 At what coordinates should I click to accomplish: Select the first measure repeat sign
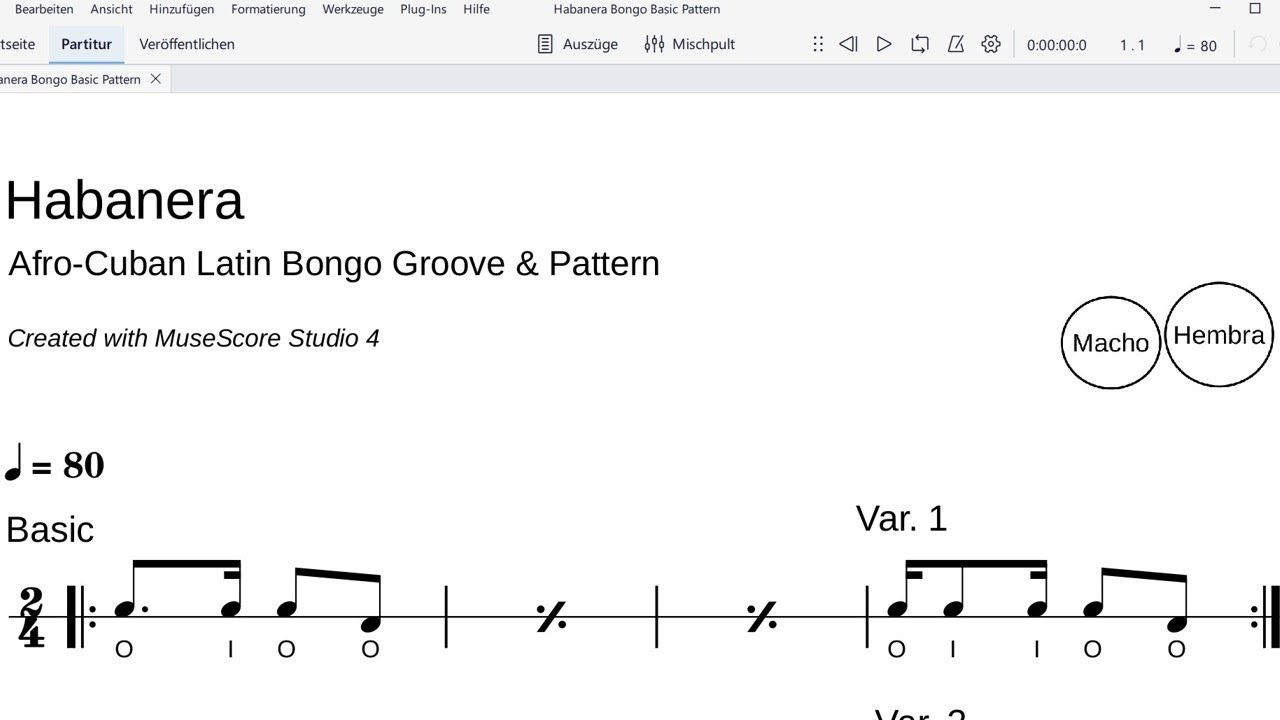551,617
